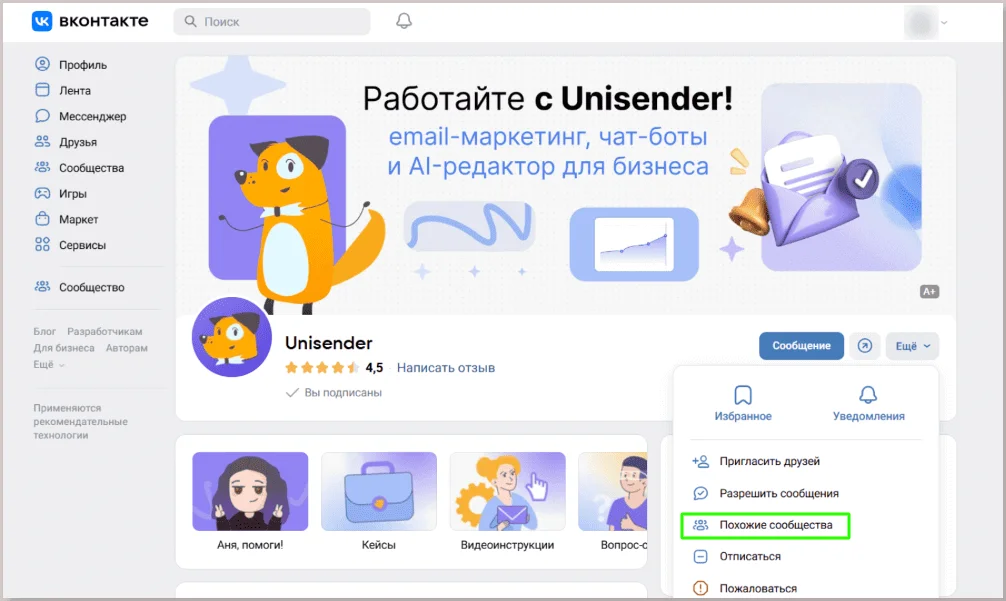The image size is (1006, 601).
Task: Open Сервисы grid icon
Action: click(42, 244)
